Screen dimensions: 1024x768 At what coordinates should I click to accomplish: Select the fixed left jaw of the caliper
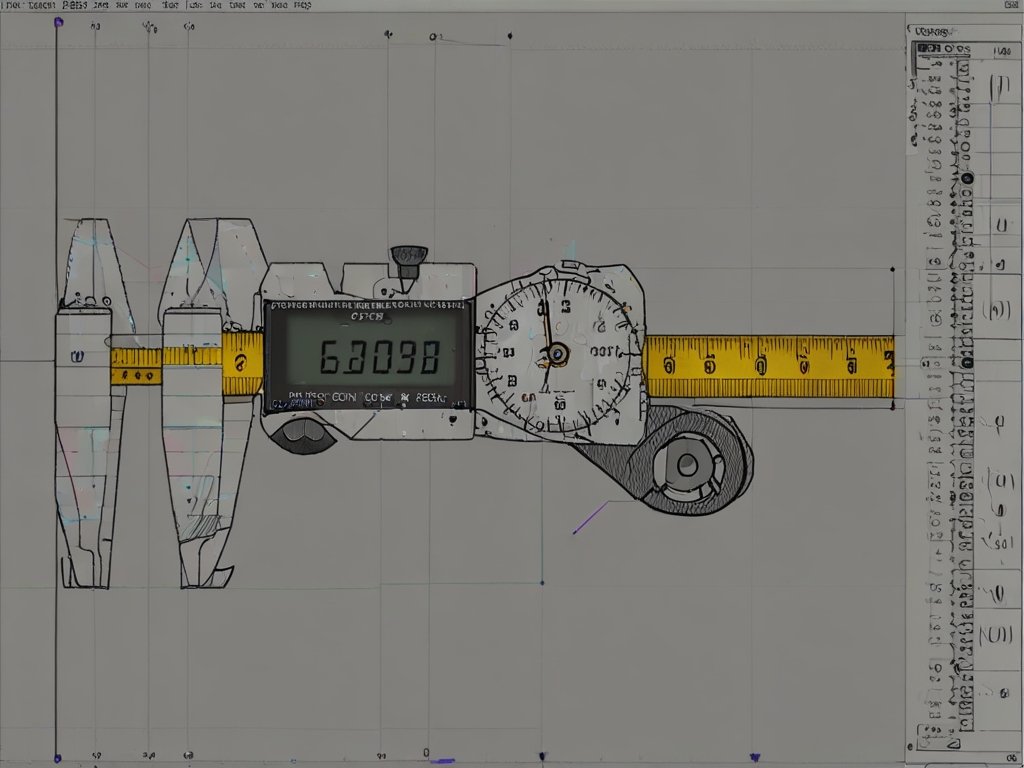(91, 403)
